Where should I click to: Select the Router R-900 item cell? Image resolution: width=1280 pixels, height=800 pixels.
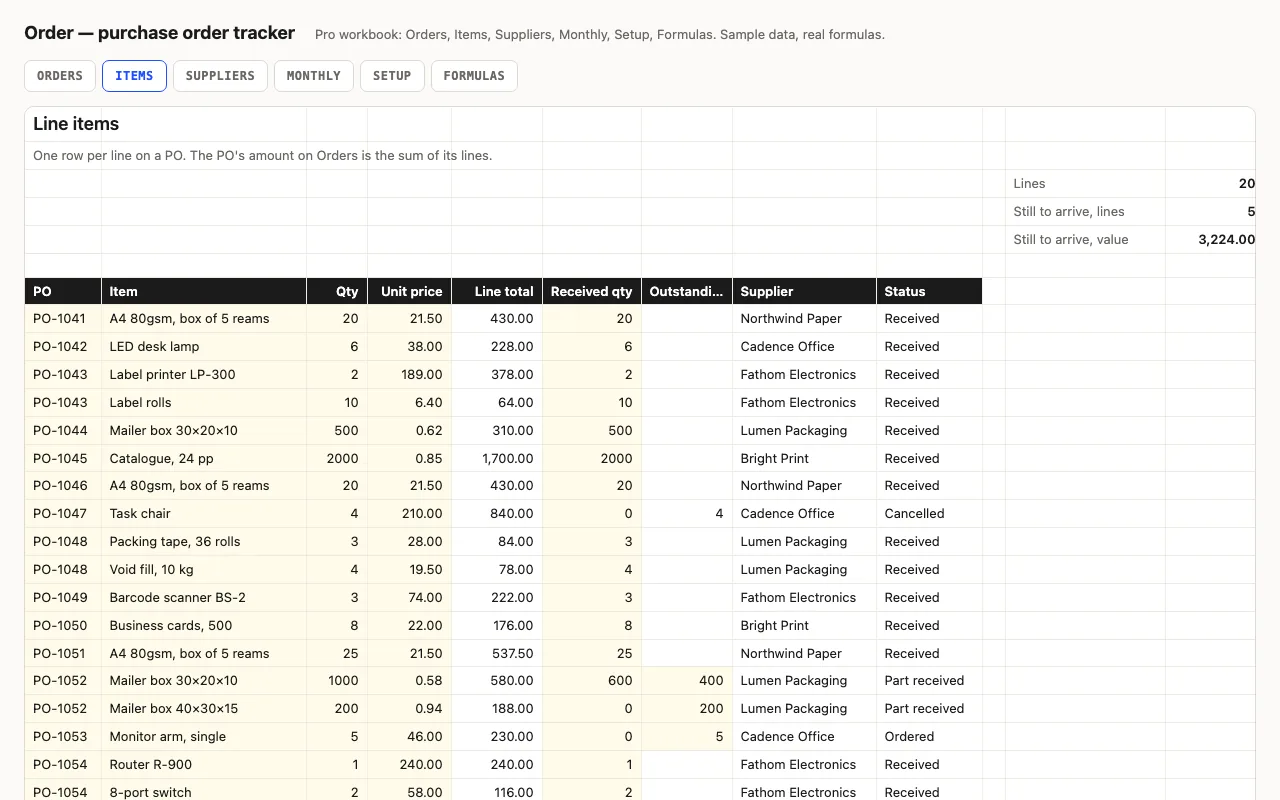(204, 765)
